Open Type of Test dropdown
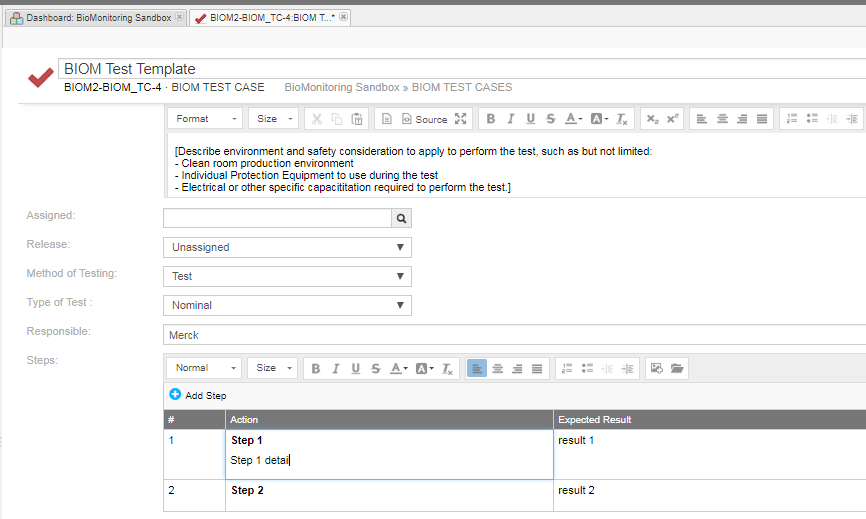The image size is (866, 519). tap(287, 305)
